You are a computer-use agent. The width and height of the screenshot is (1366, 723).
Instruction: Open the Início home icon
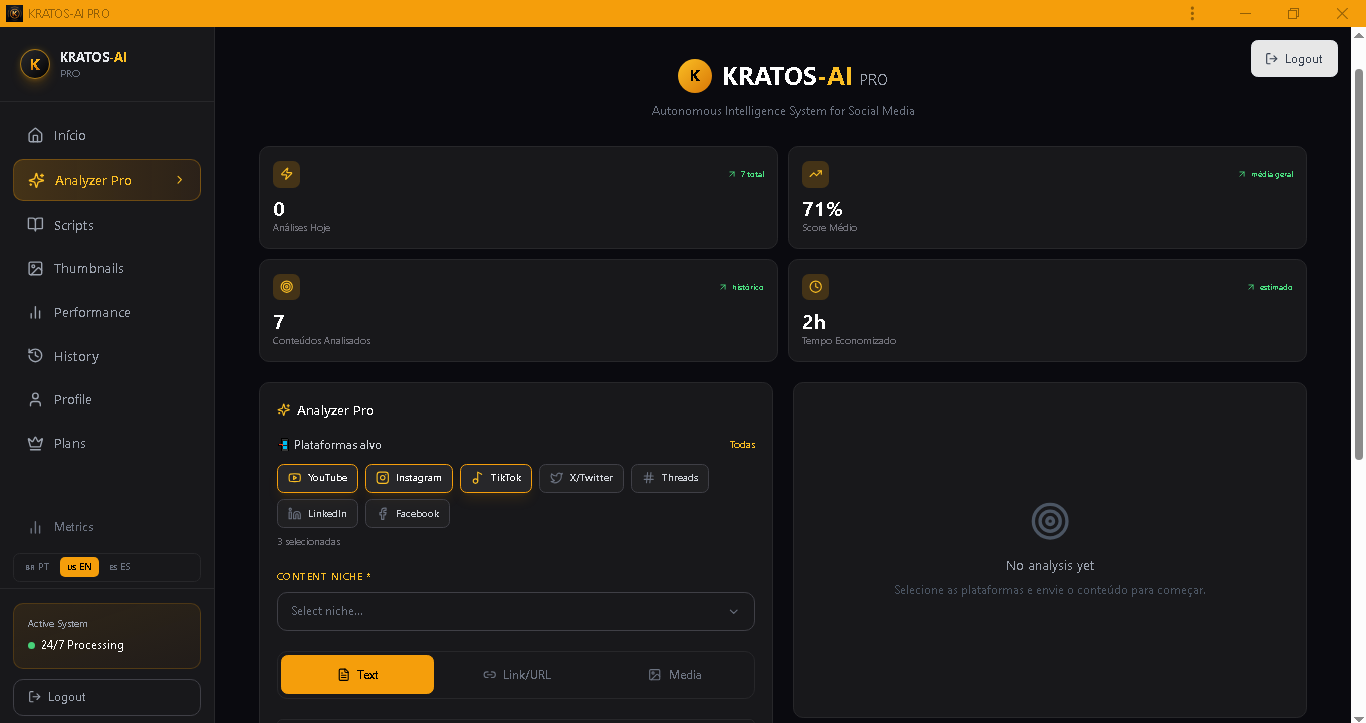34,135
